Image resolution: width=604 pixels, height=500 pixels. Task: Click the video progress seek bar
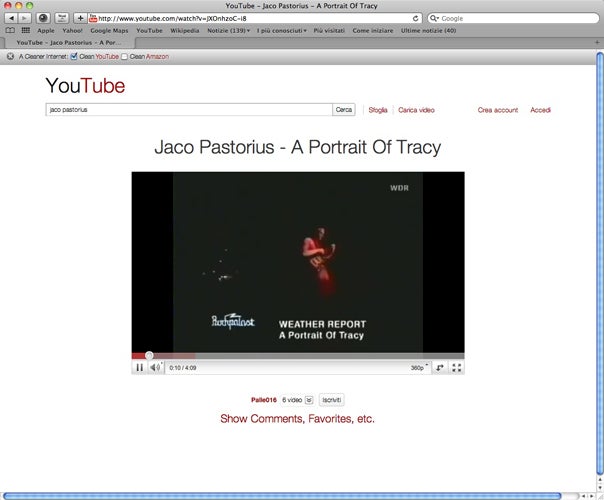pos(300,355)
